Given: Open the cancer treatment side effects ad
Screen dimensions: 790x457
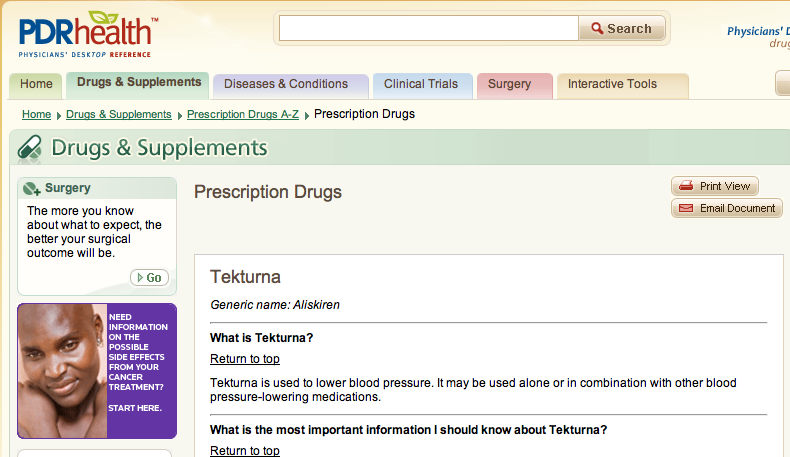Looking at the screenshot, I should click(x=97, y=371).
